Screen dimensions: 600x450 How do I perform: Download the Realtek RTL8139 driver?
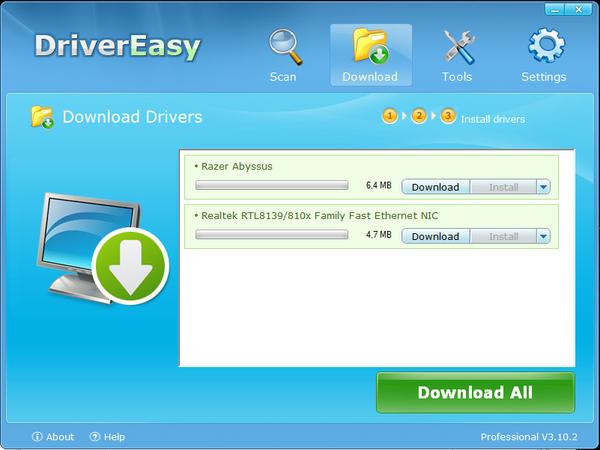[x=435, y=236]
